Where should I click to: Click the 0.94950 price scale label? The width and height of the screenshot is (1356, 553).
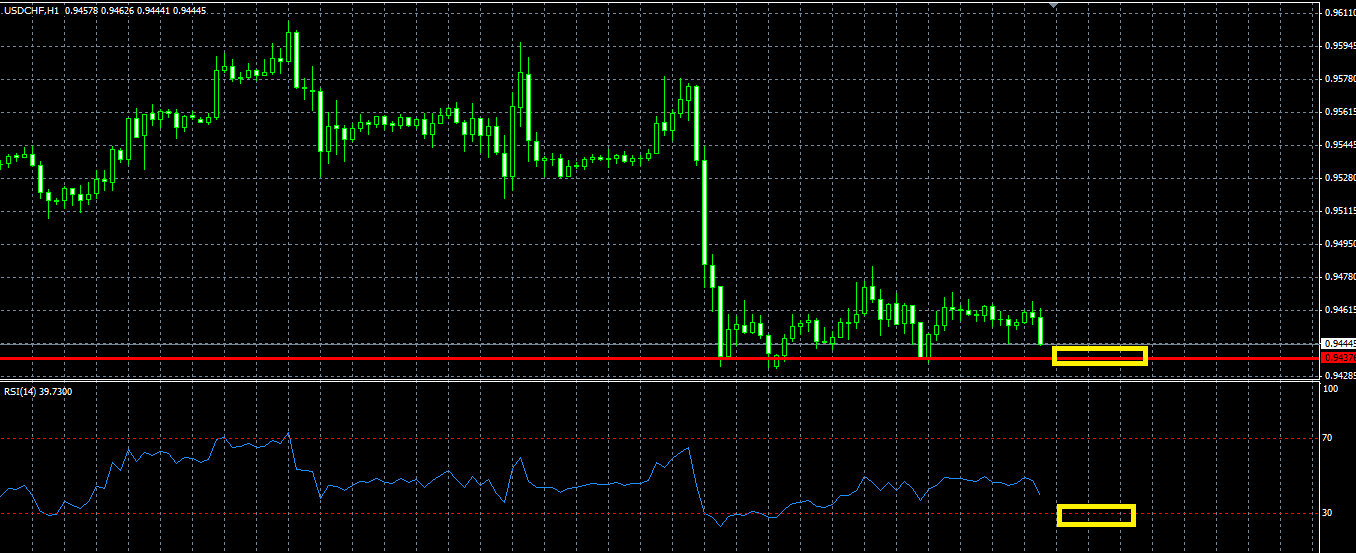point(1339,244)
